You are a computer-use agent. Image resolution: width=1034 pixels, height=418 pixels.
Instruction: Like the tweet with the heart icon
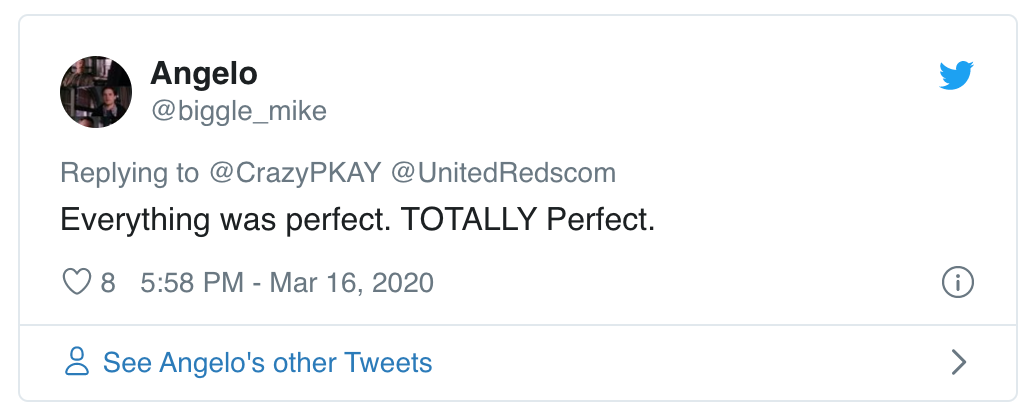[77, 283]
